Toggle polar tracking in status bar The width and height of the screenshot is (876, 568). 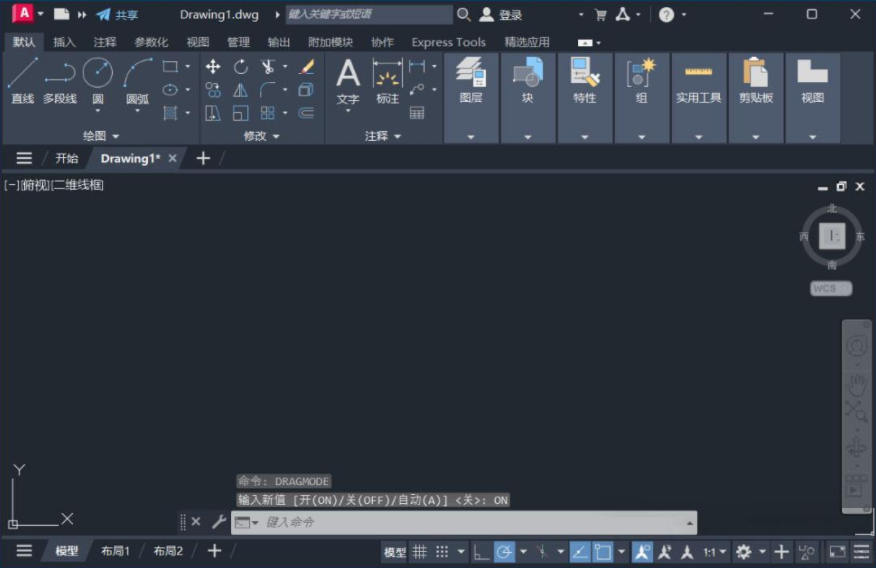click(x=504, y=552)
